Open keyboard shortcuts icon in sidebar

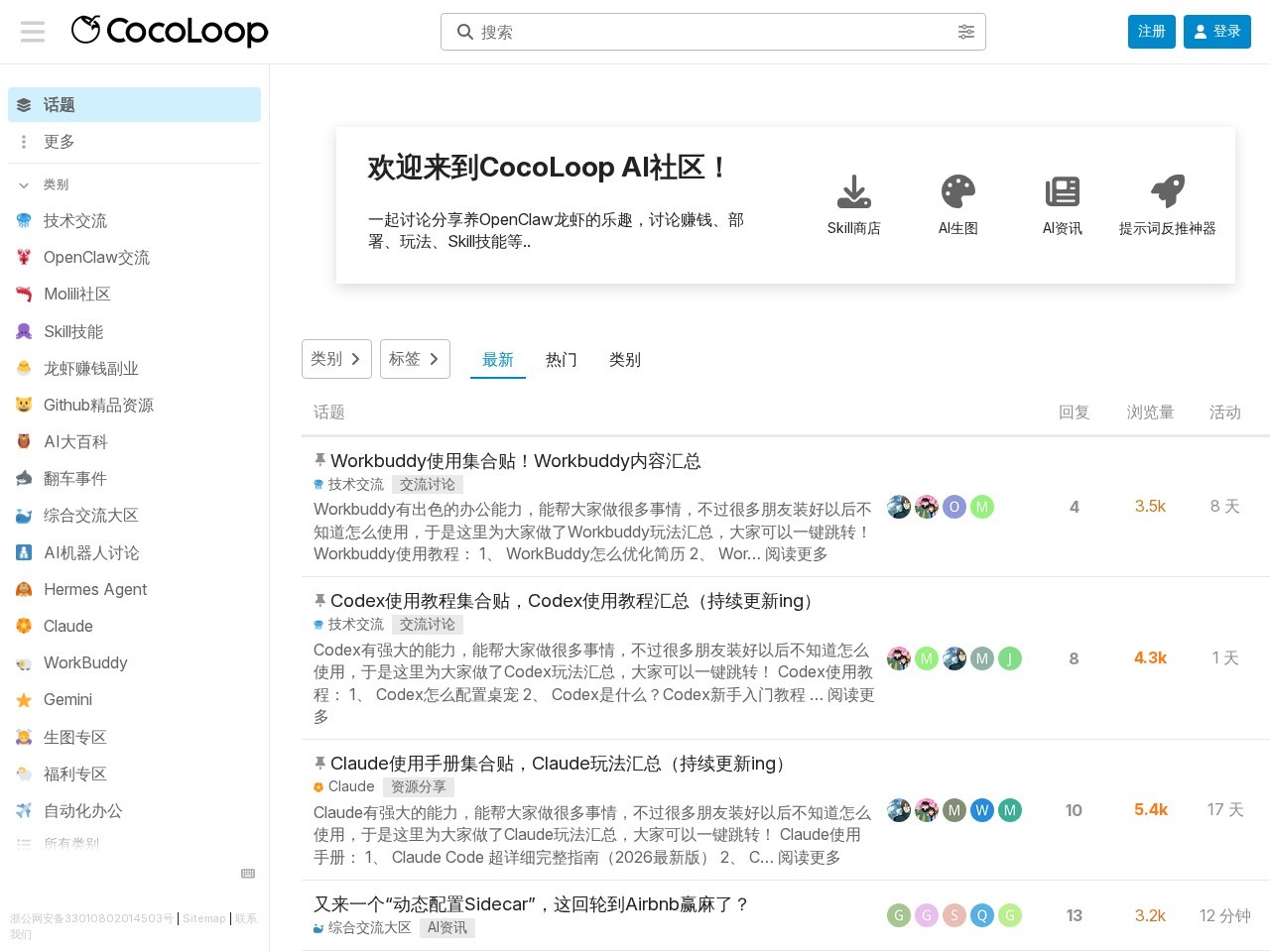click(248, 874)
